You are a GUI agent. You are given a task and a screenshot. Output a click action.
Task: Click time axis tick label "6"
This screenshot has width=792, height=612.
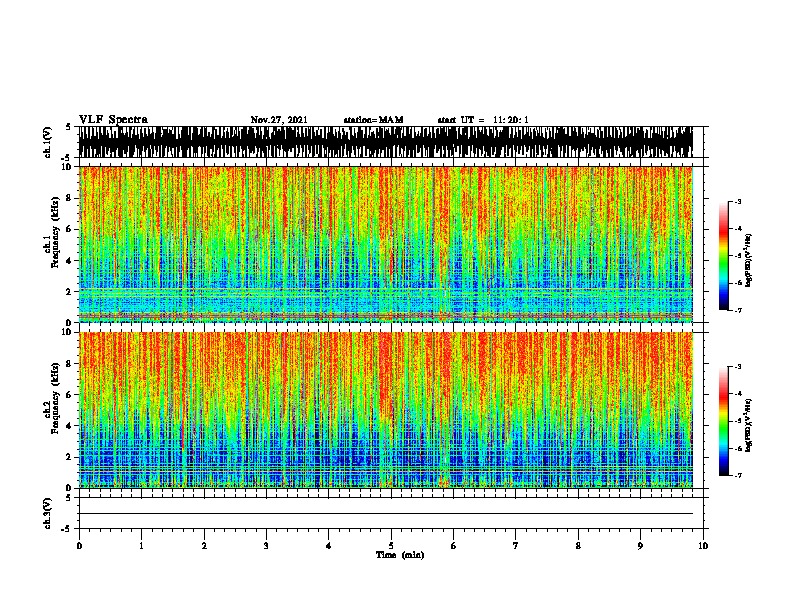(x=454, y=546)
